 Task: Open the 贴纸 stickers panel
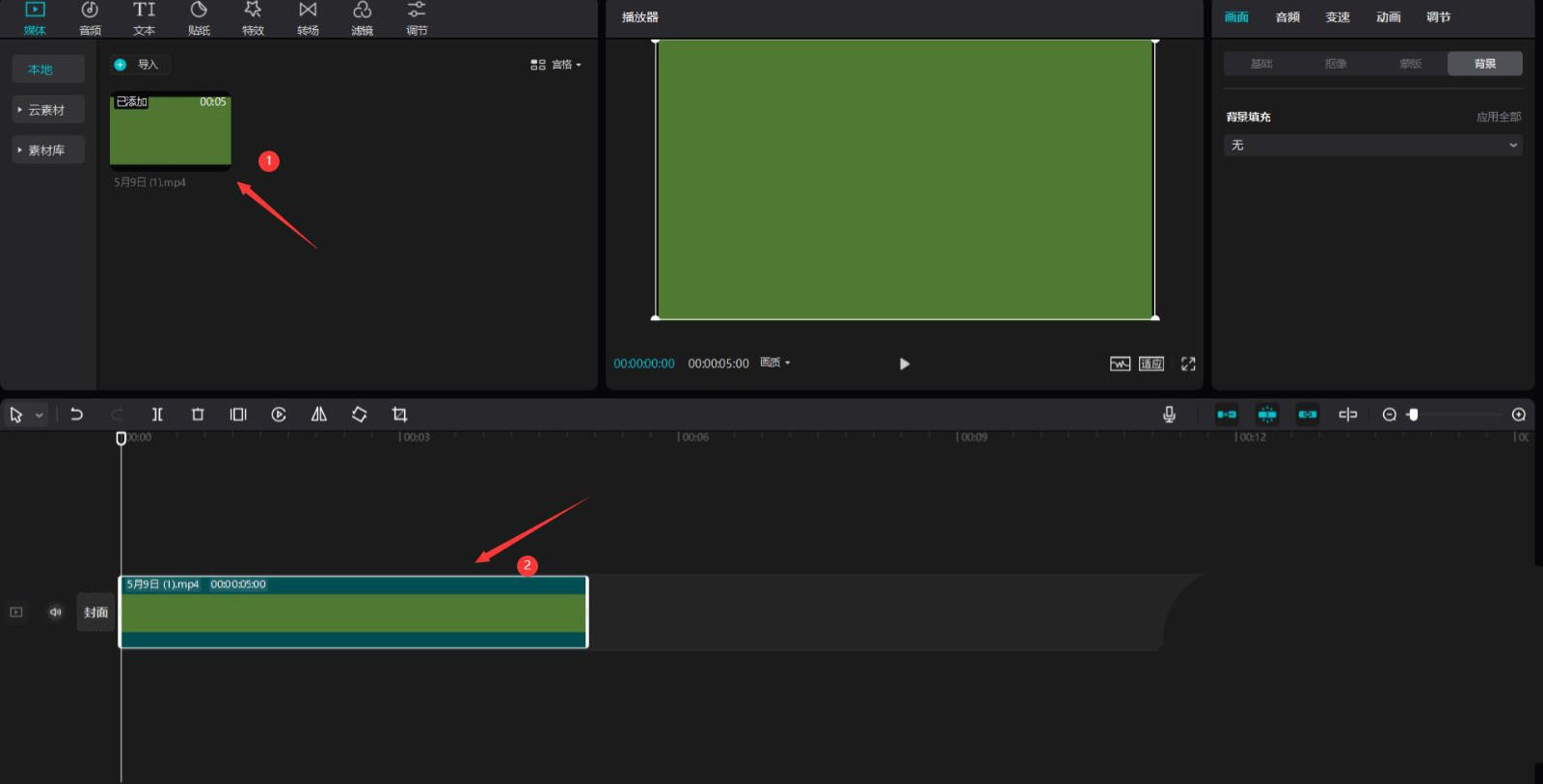(x=199, y=18)
